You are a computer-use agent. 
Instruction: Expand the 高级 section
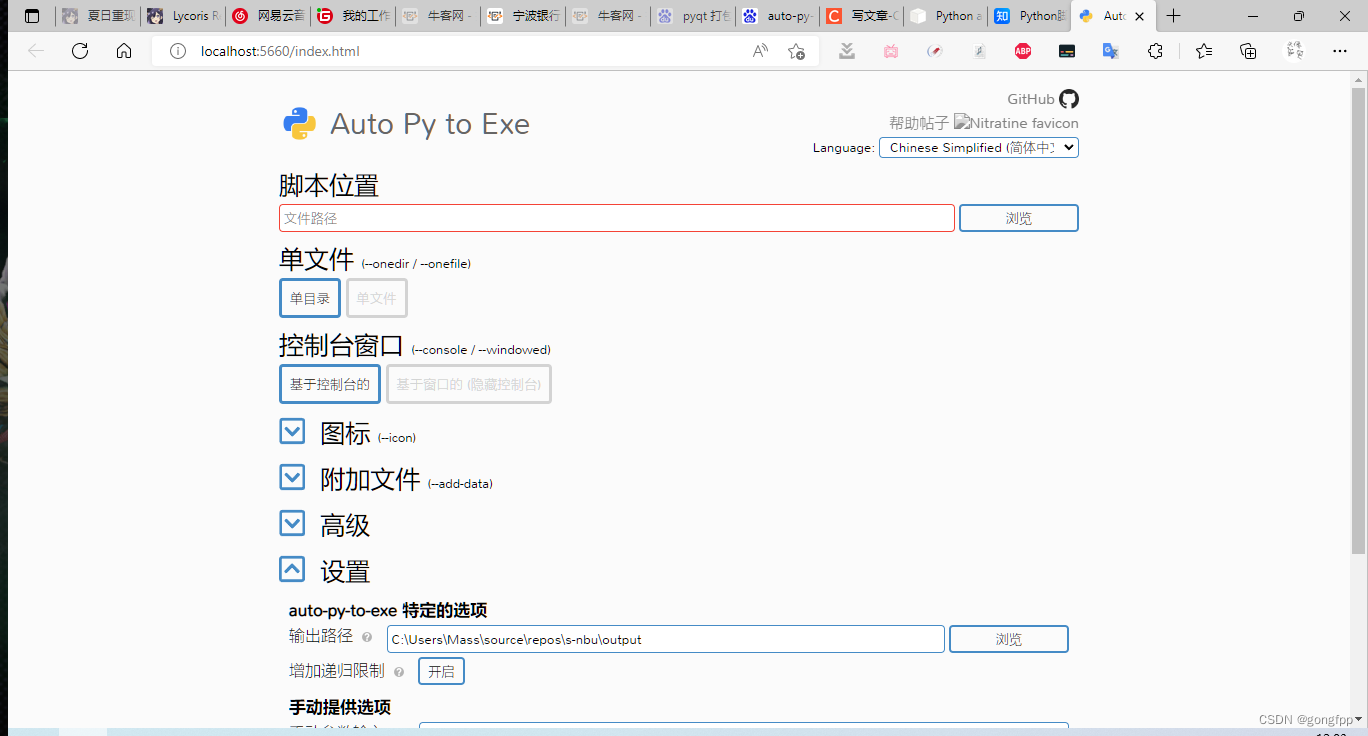coord(292,523)
